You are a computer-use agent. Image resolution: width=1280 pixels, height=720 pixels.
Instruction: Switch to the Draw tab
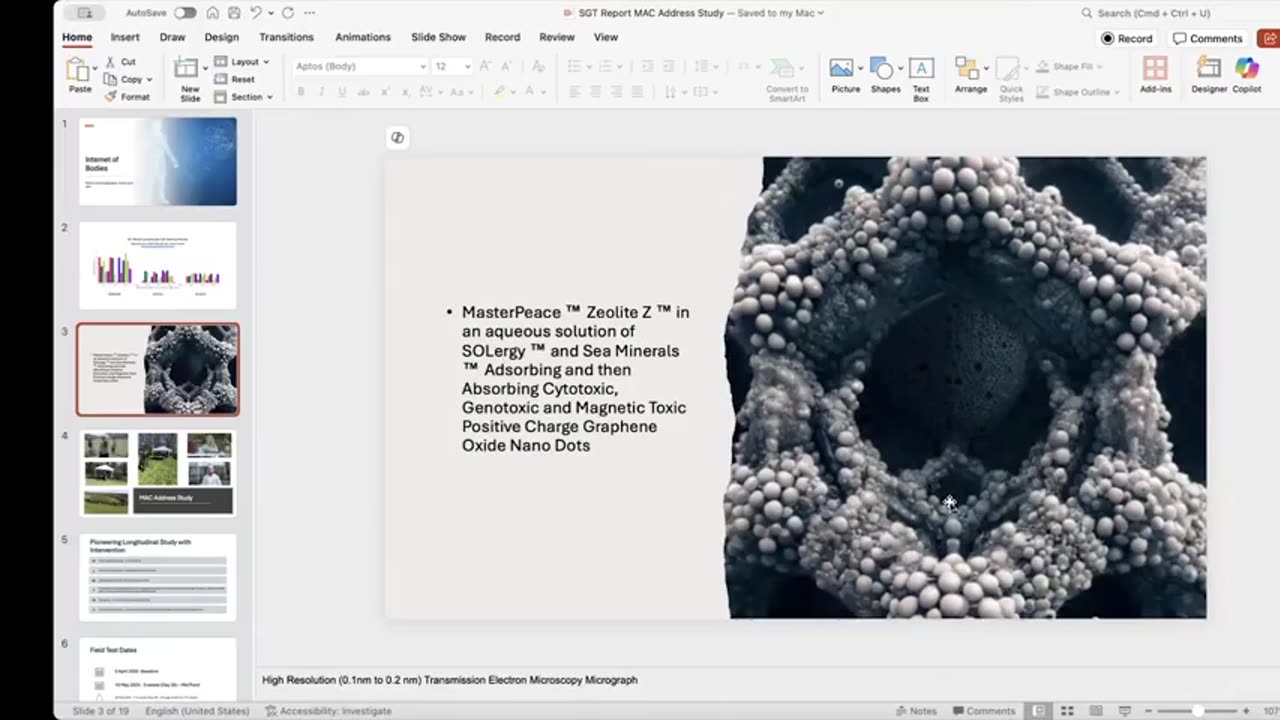pyautogui.click(x=172, y=37)
